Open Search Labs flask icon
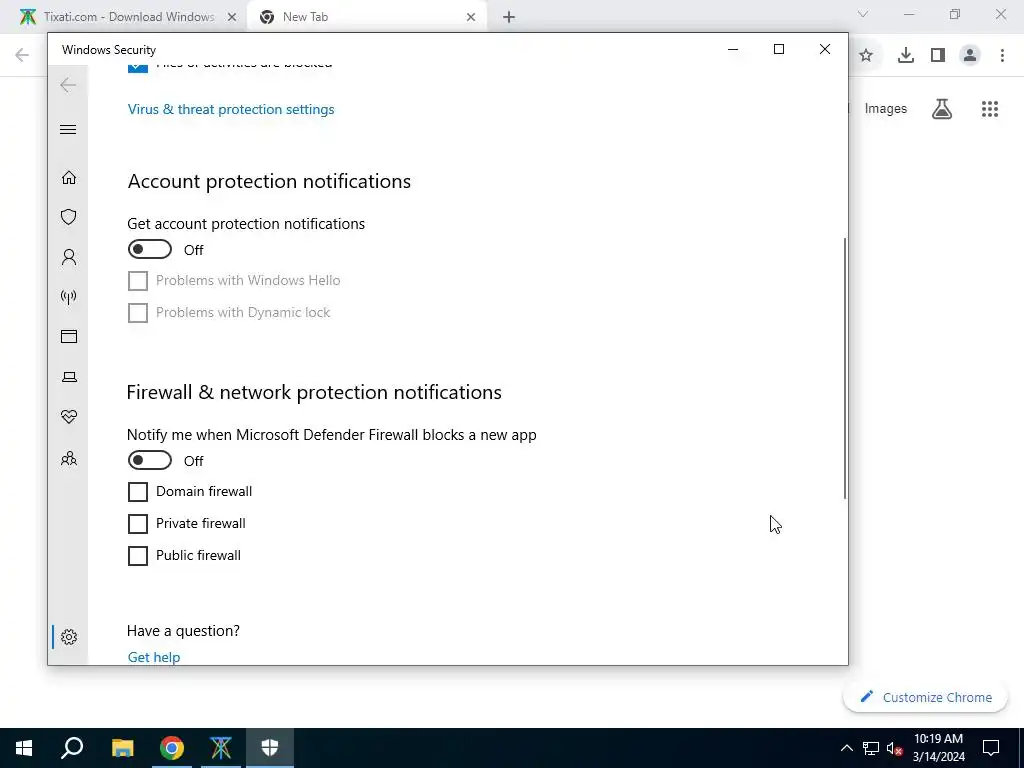The height and width of the screenshot is (768, 1024). pos(942,108)
